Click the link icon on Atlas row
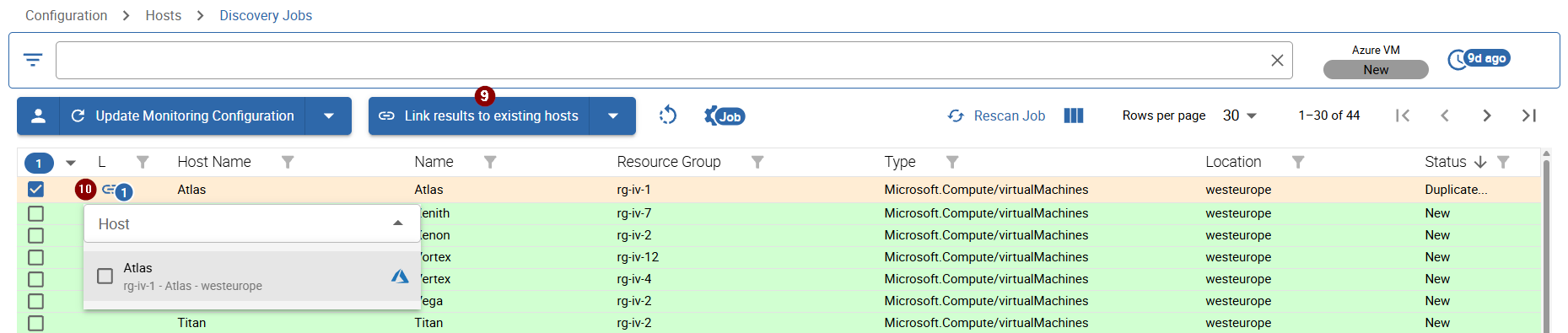The width and height of the screenshot is (1568, 333). pos(109,190)
